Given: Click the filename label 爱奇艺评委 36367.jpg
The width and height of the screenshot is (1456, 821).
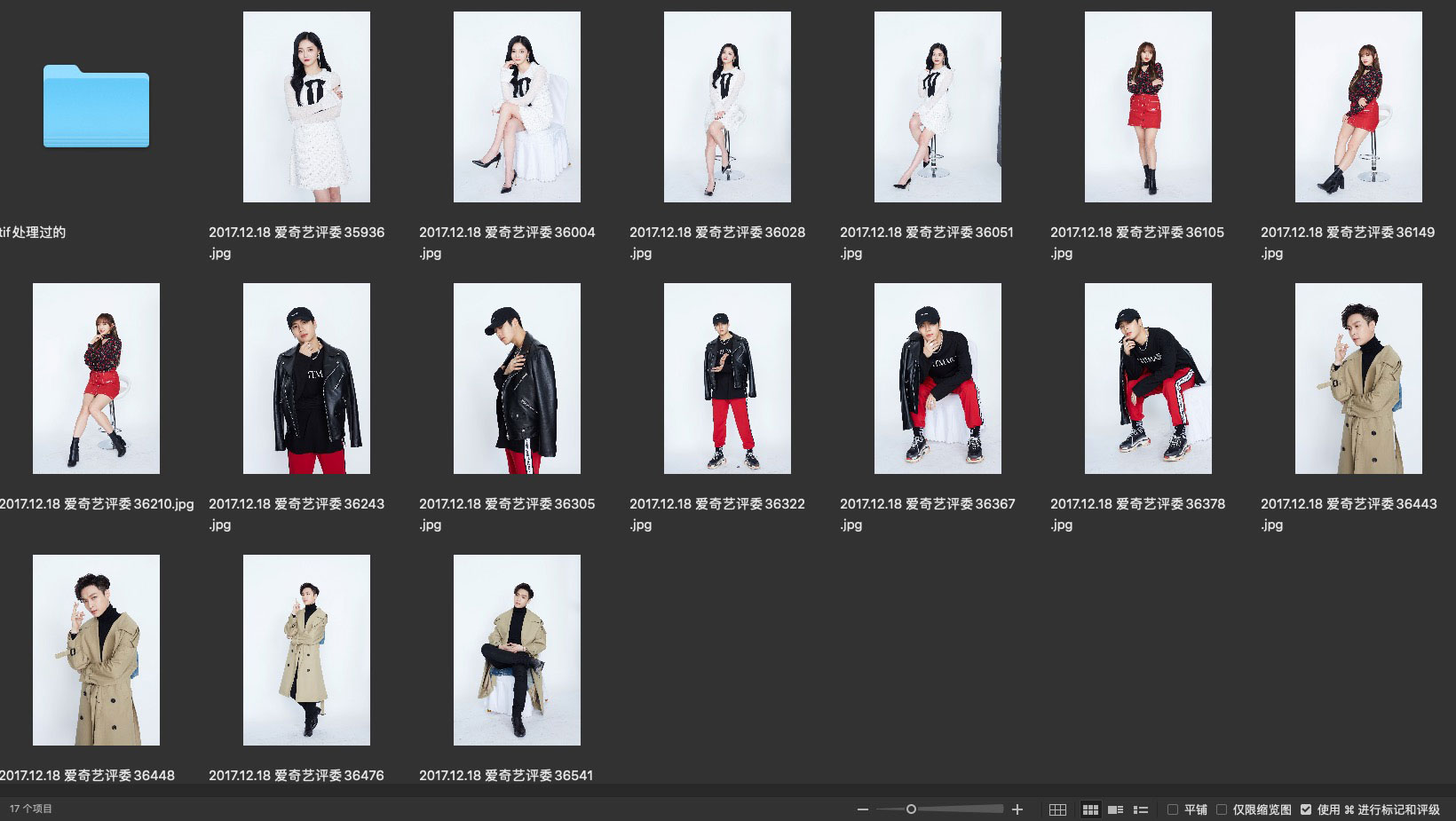Looking at the screenshot, I should click(x=928, y=504).
